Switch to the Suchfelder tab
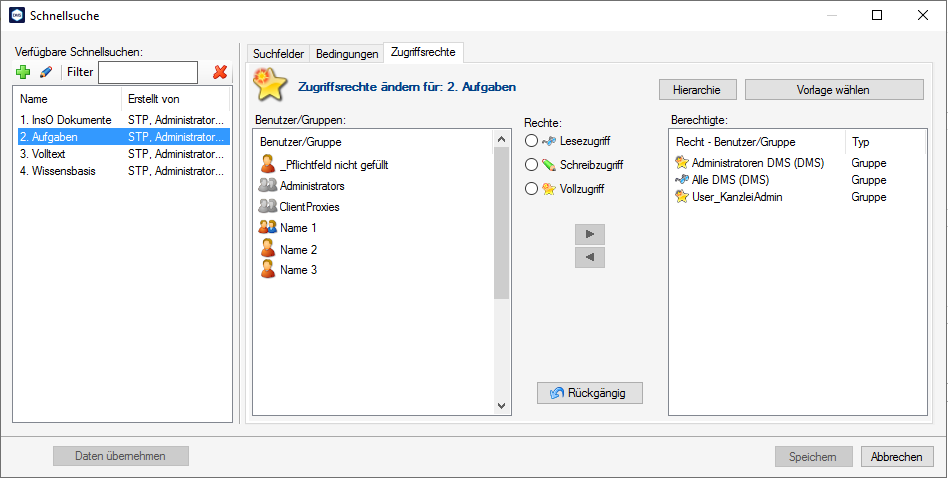The image size is (948, 478). (x=278, y=54)
